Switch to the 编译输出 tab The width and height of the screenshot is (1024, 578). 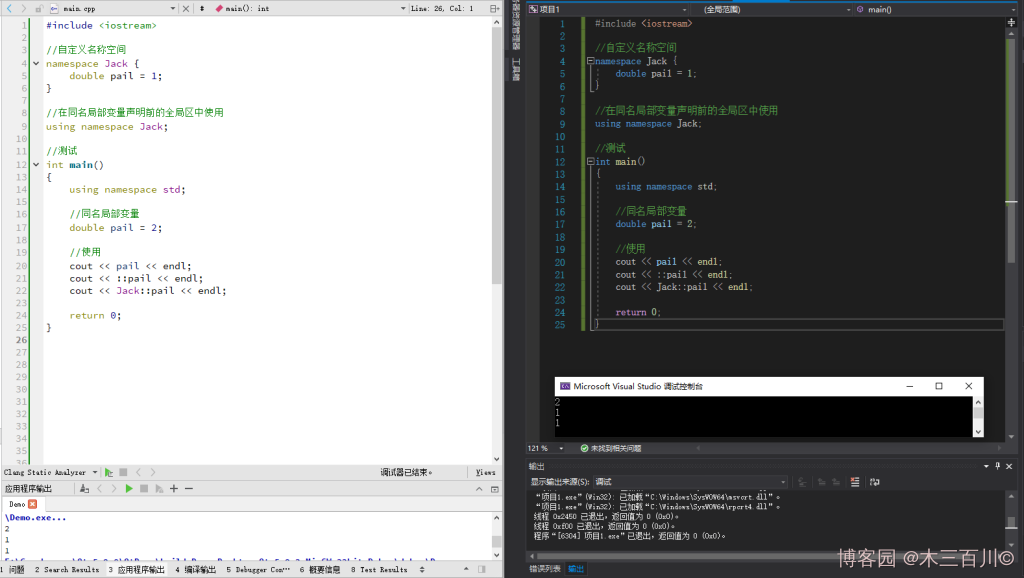point(194,569)
